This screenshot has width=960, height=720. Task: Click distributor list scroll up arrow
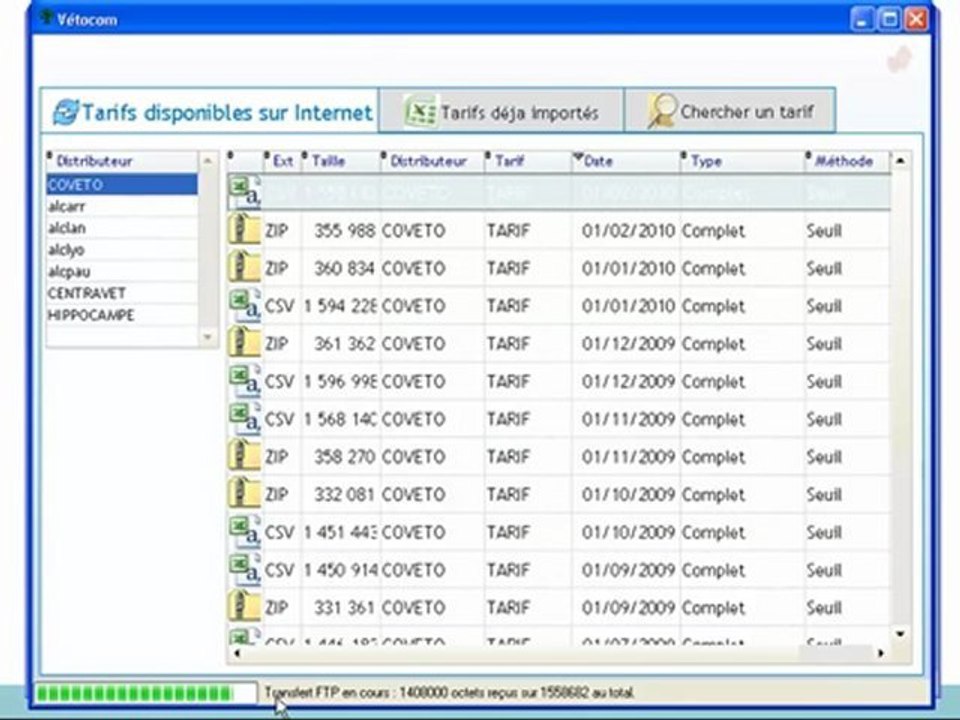click(208, 161)
